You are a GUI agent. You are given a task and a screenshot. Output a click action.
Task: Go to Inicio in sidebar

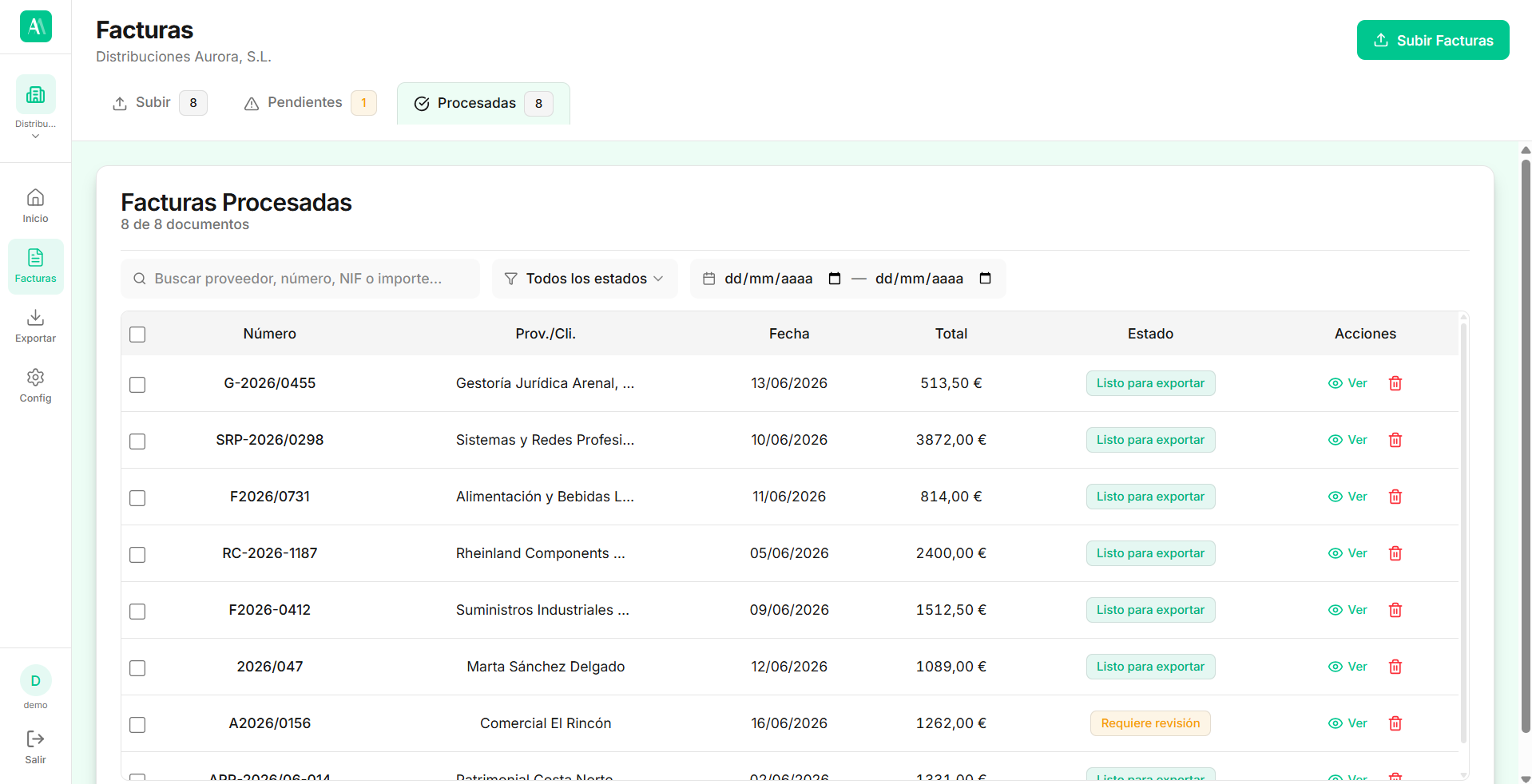point(35,206)
